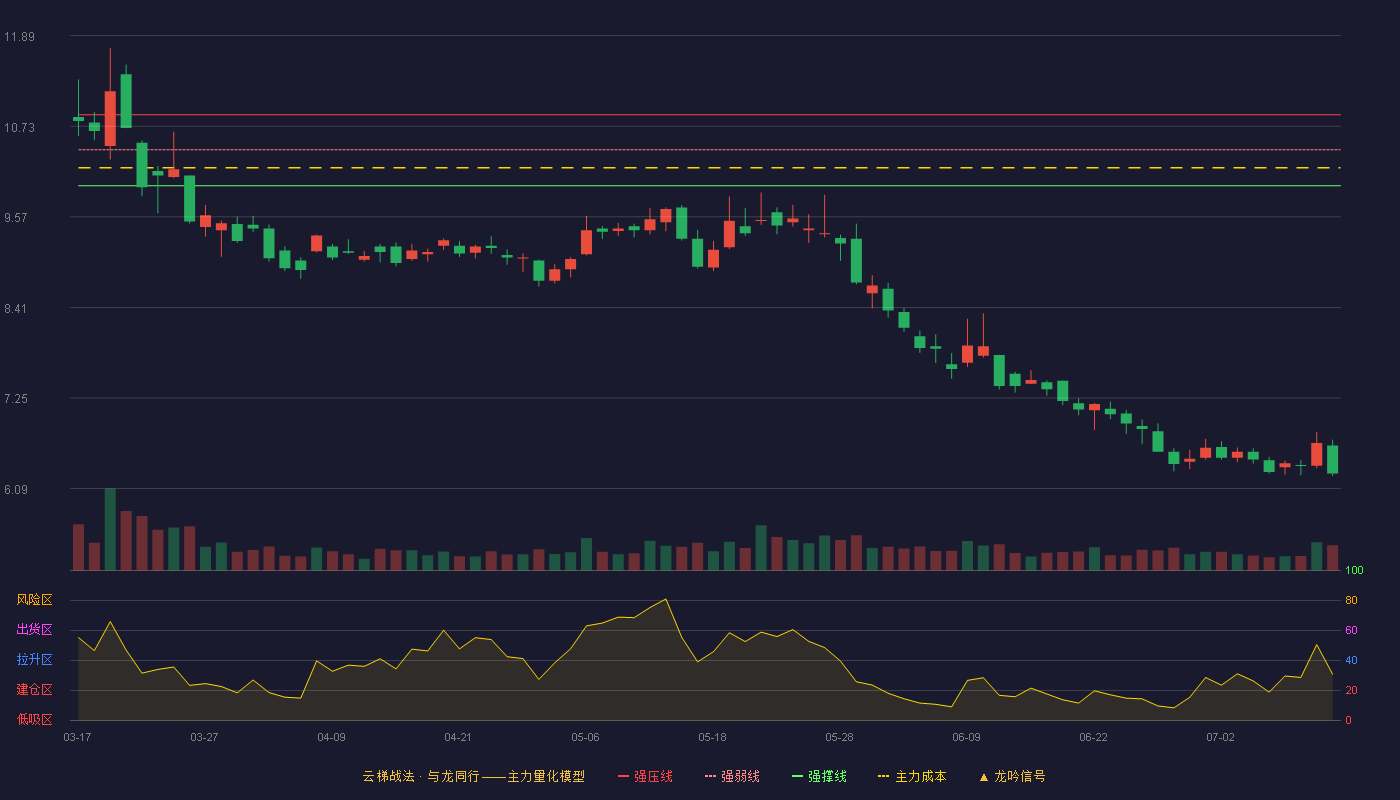Screen dimensions: 1400x800
Task: Click the pink dotted 强弱线 legend icon
Action: point(710,776)
